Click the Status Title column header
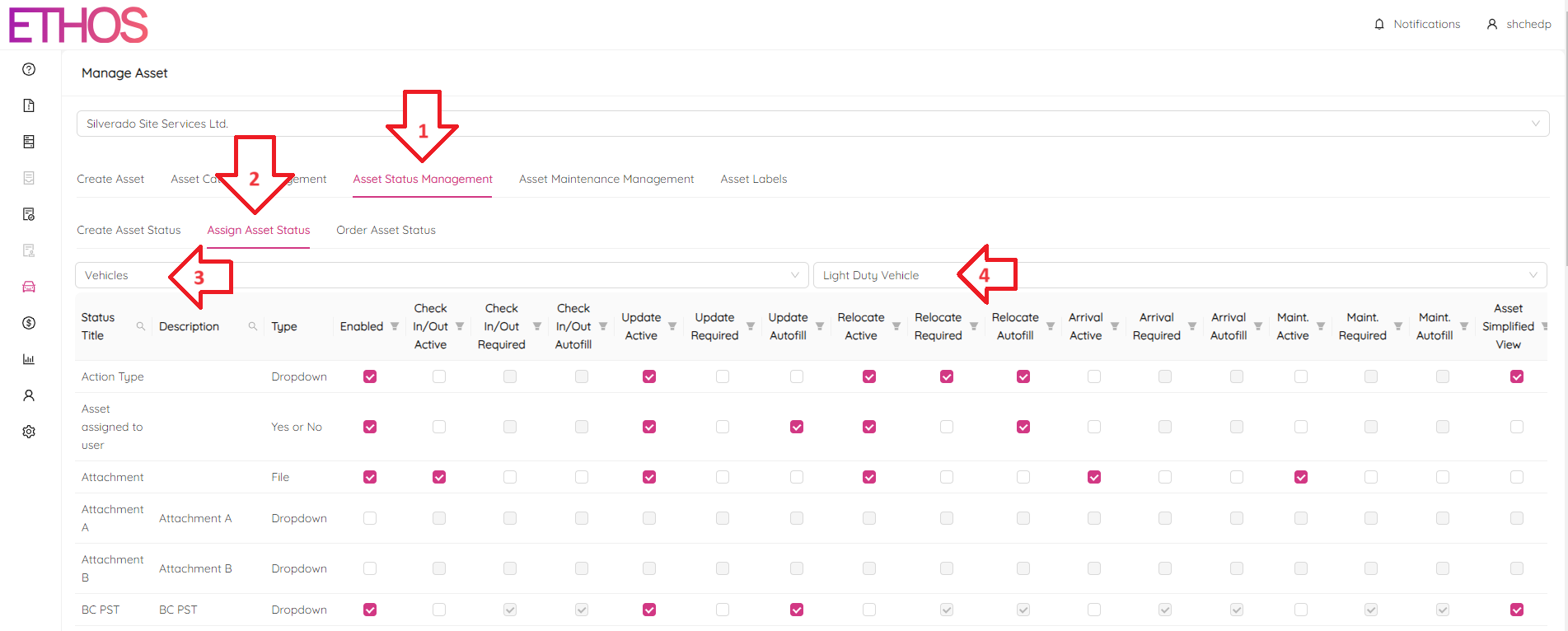Viewport: 1568px width, 631px height. coord(98,326)
